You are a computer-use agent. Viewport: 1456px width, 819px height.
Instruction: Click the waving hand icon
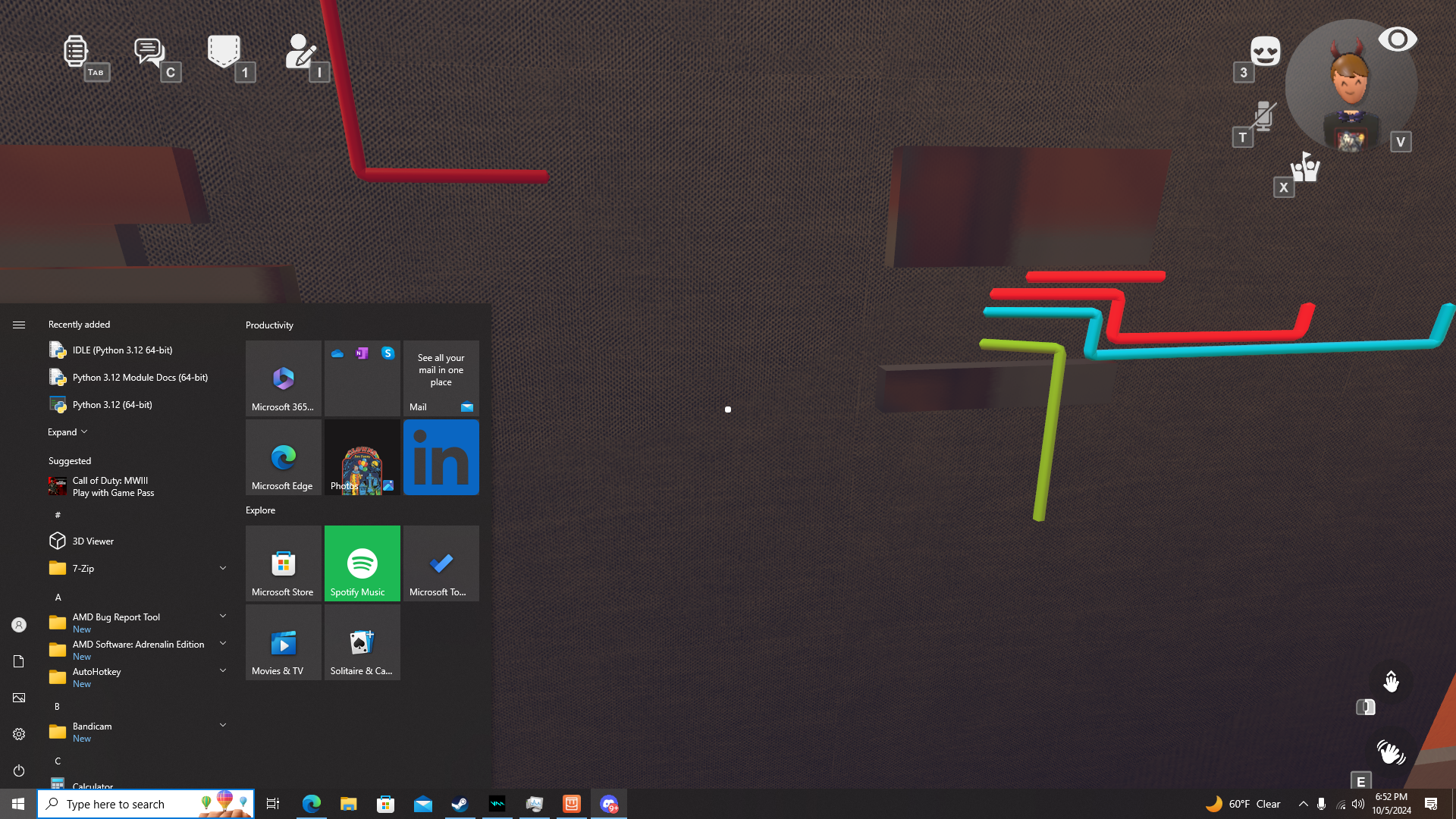tap(1390, 752)
